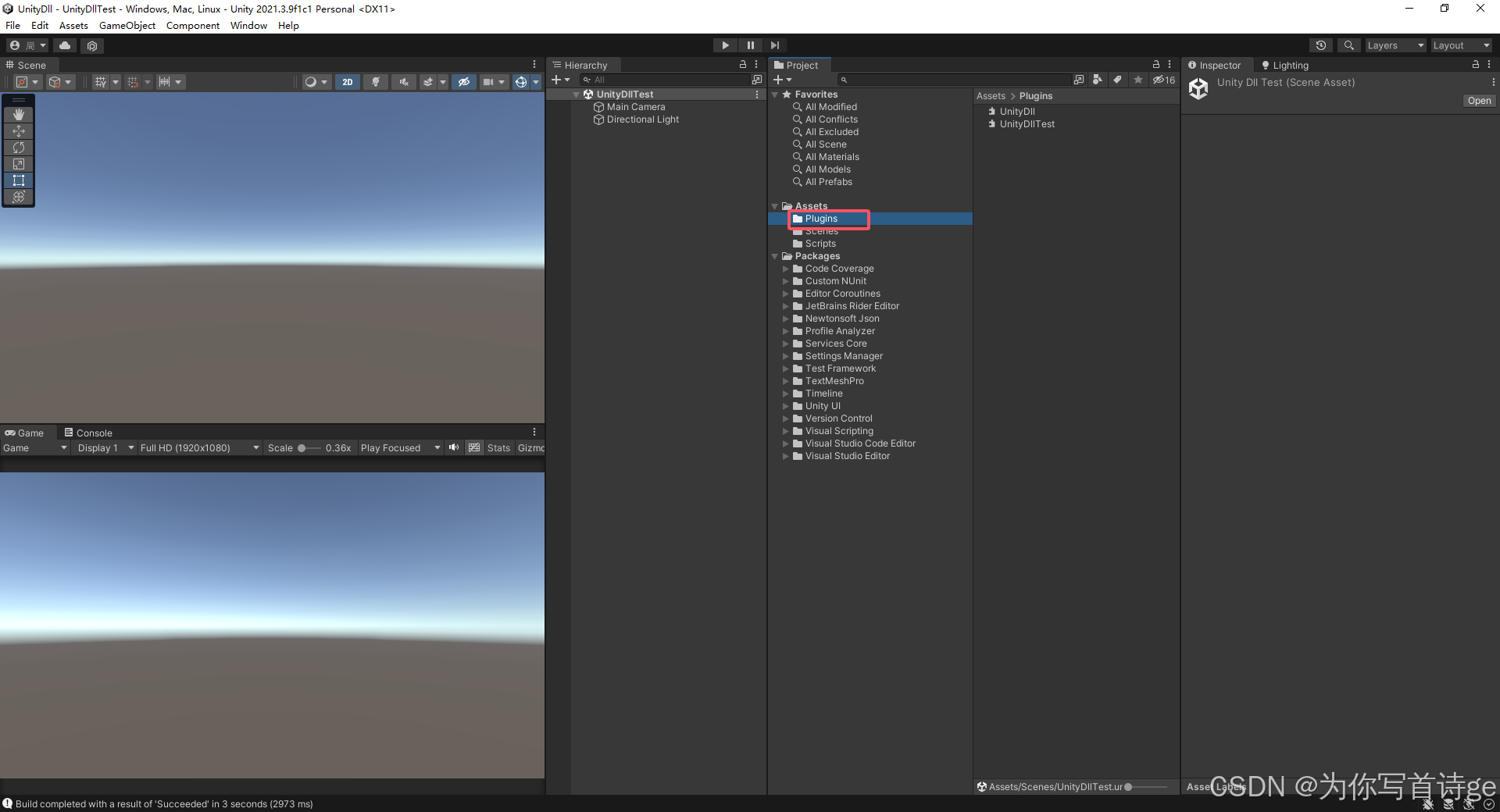Lock the Inspector panel
Image resolution: width=1500 pixels, height=812 pixels.
pos(1475,65)
